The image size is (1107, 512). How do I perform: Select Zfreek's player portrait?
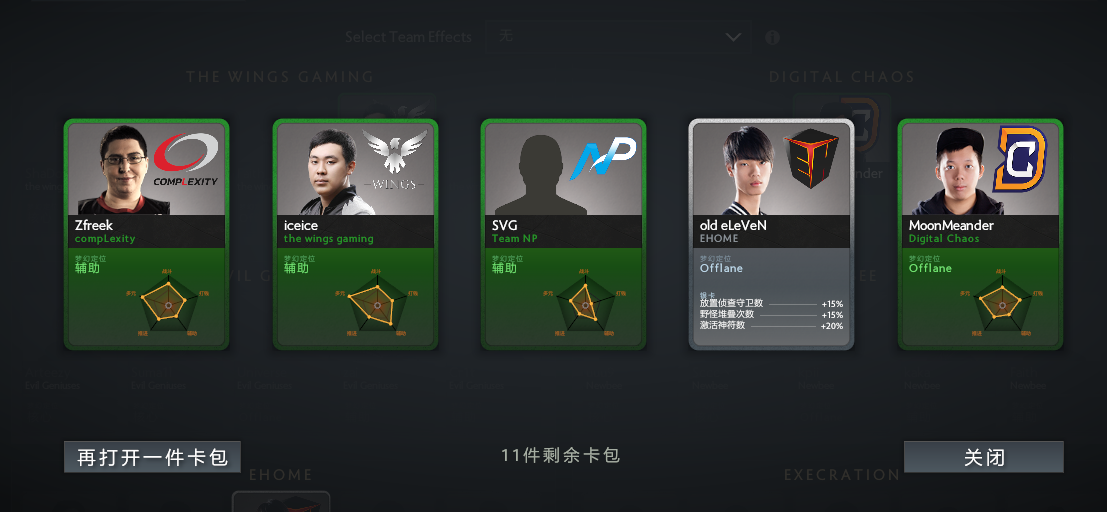pyautogui.click(x=113, y=170)
